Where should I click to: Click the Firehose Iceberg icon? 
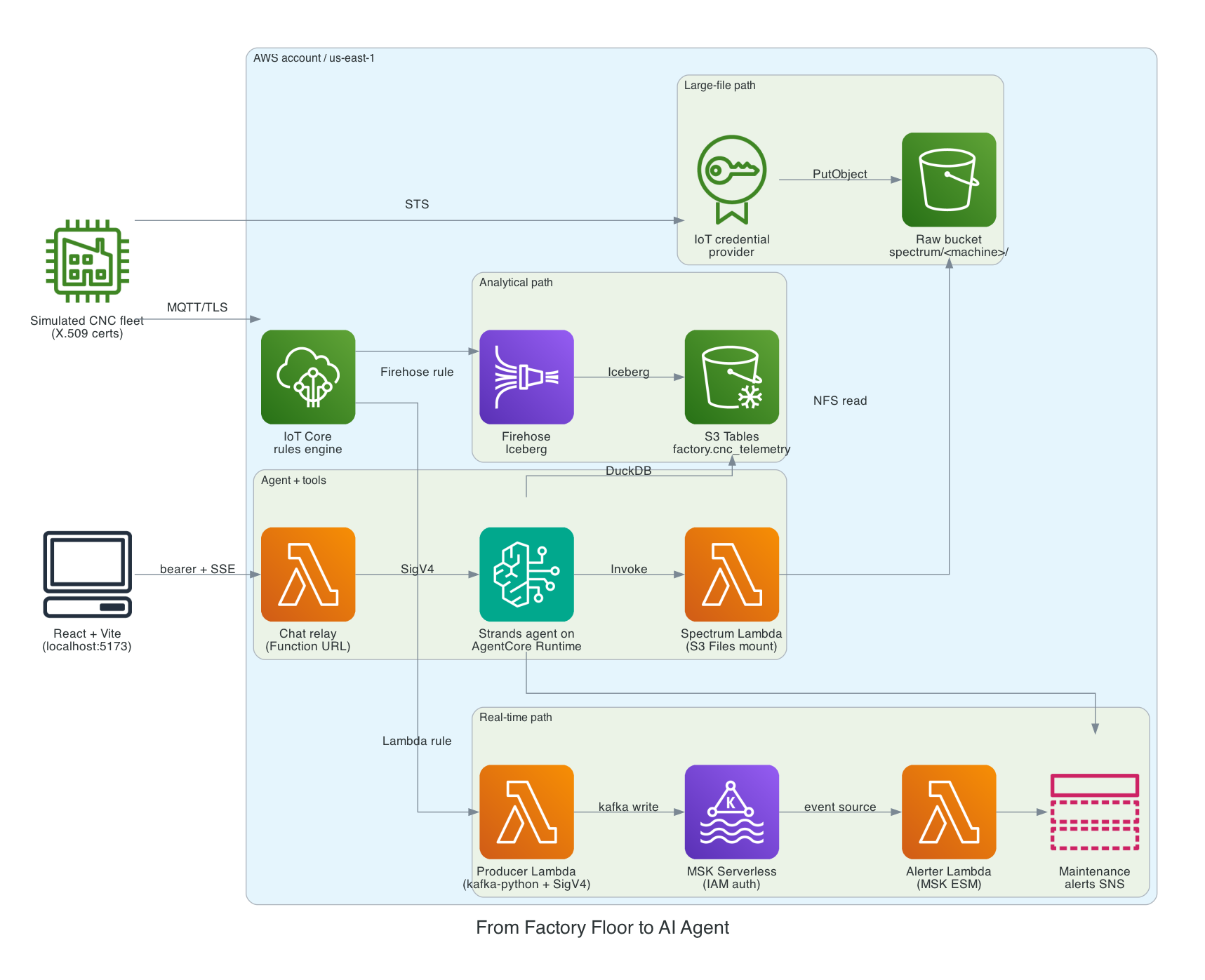526,377
